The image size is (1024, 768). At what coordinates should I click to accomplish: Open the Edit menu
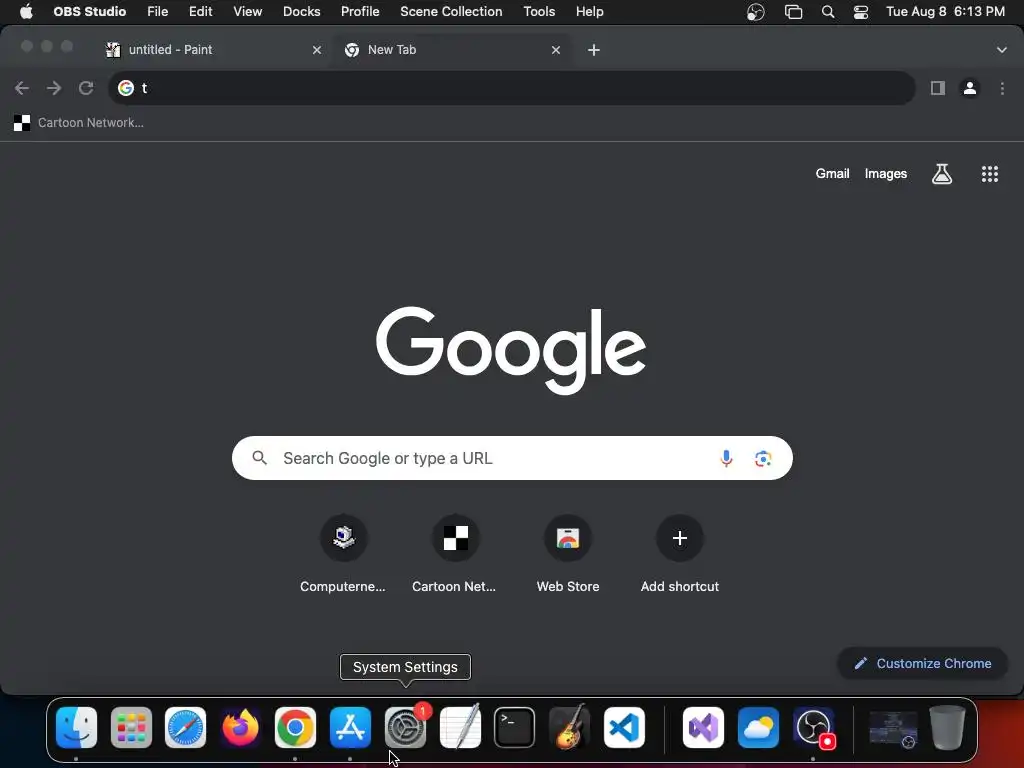pos(200,12)
